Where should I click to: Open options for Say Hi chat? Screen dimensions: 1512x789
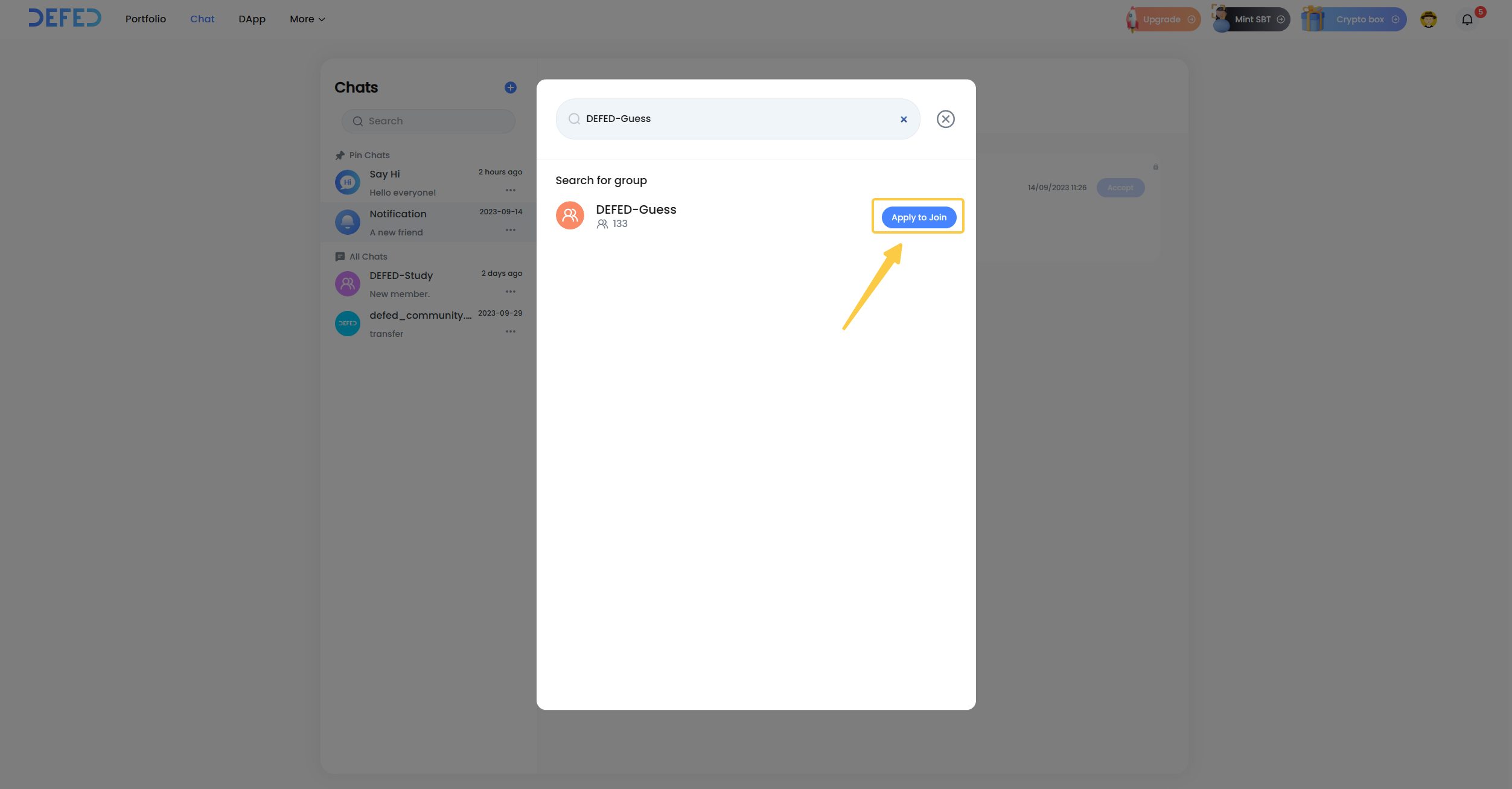coord(511,191)
